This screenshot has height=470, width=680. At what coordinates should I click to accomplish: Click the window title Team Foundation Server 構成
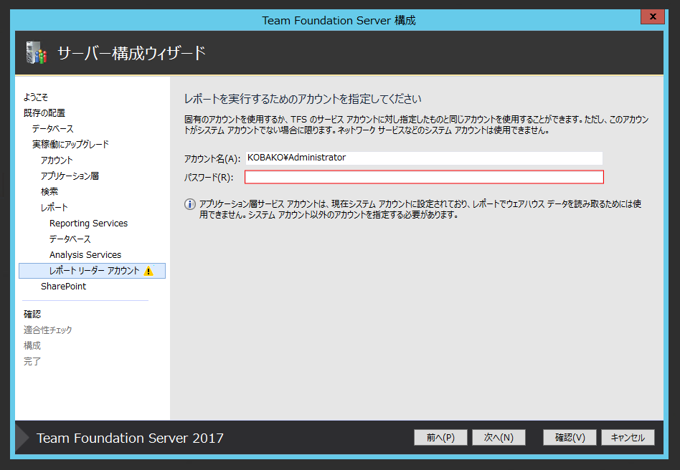339,20
